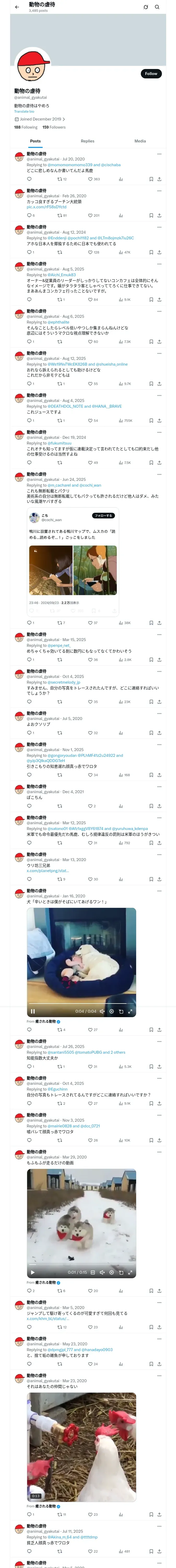Open the Translate bio link
The image size is (176, 1568).
pos(24,111)
